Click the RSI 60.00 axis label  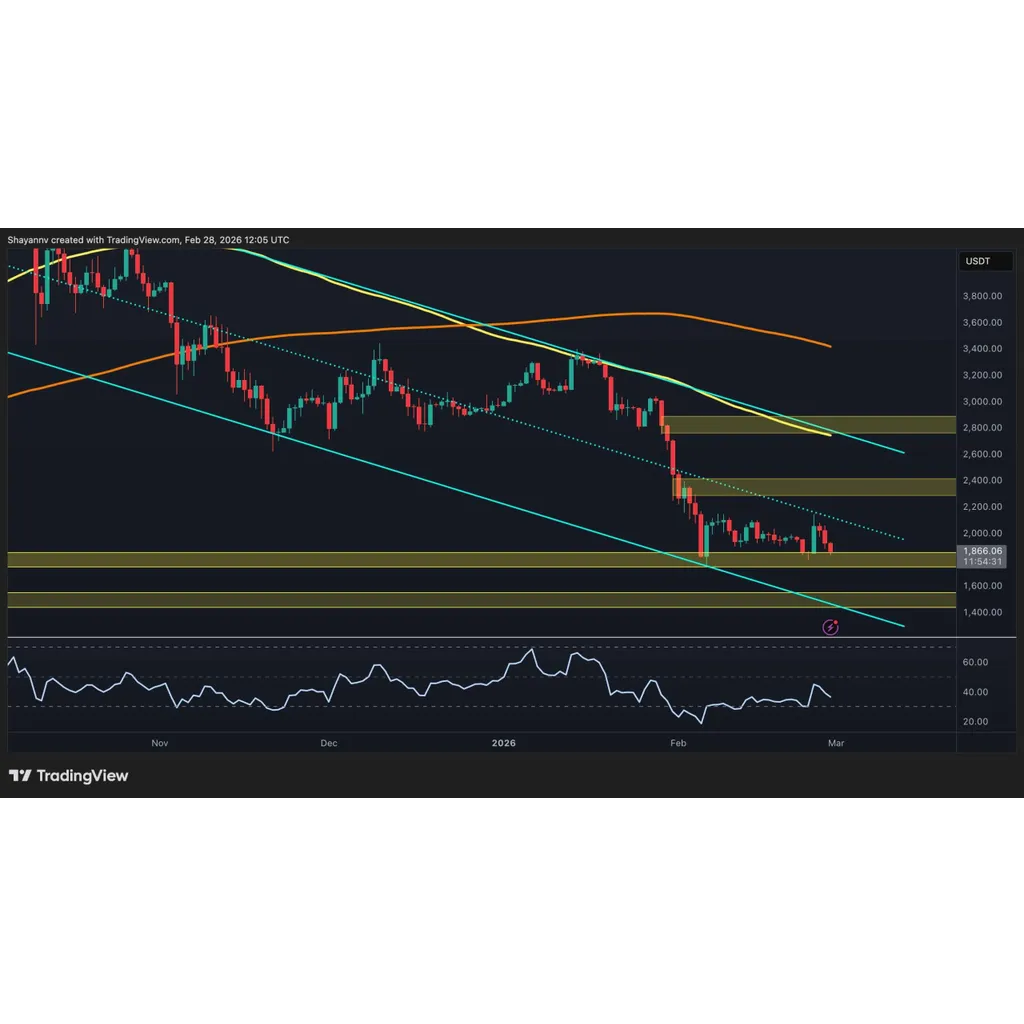point(975,662)
